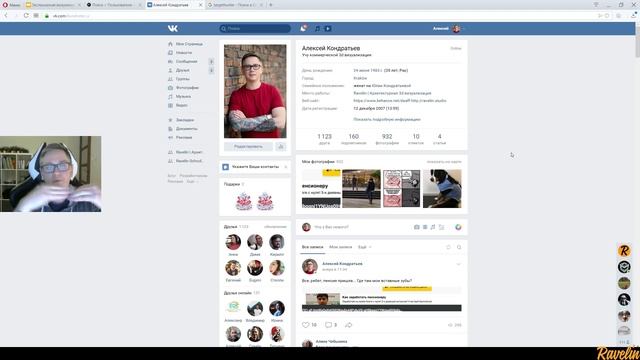The image size is (640, 360).
Task: Open the Алексей account dropdown in the header
Action: (449, 28)
